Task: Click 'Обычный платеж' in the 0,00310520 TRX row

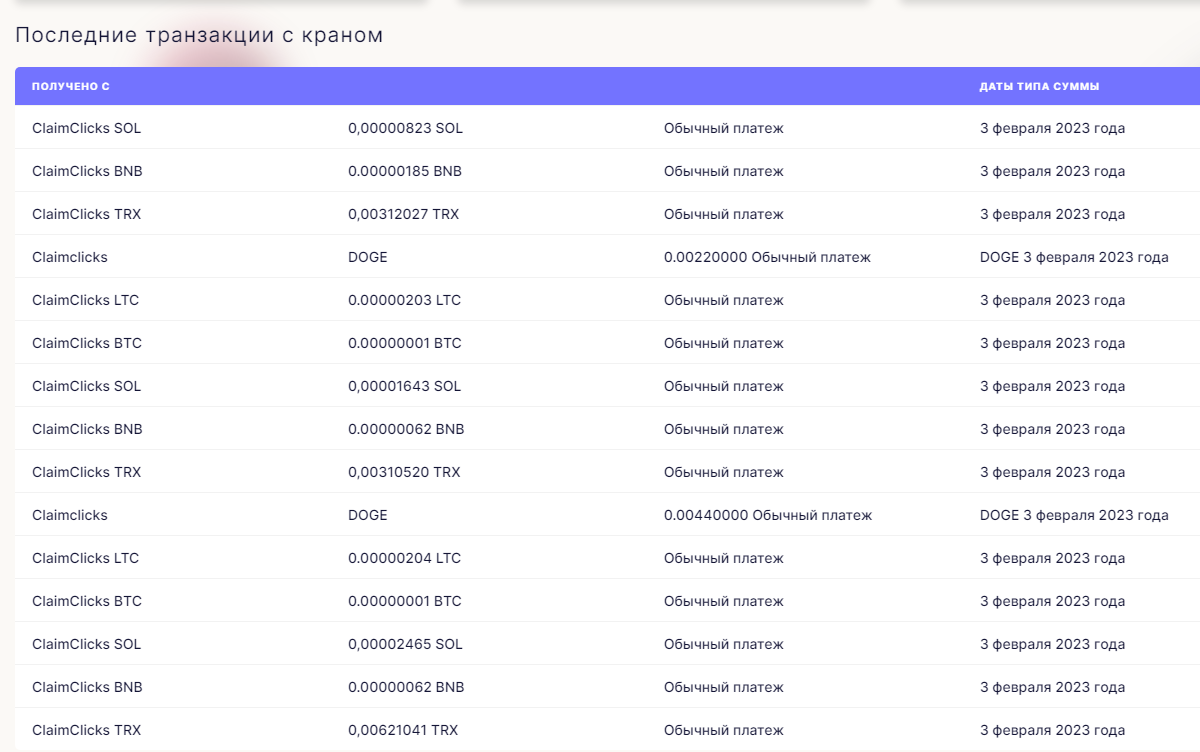Action: click(x=724, y=472)
